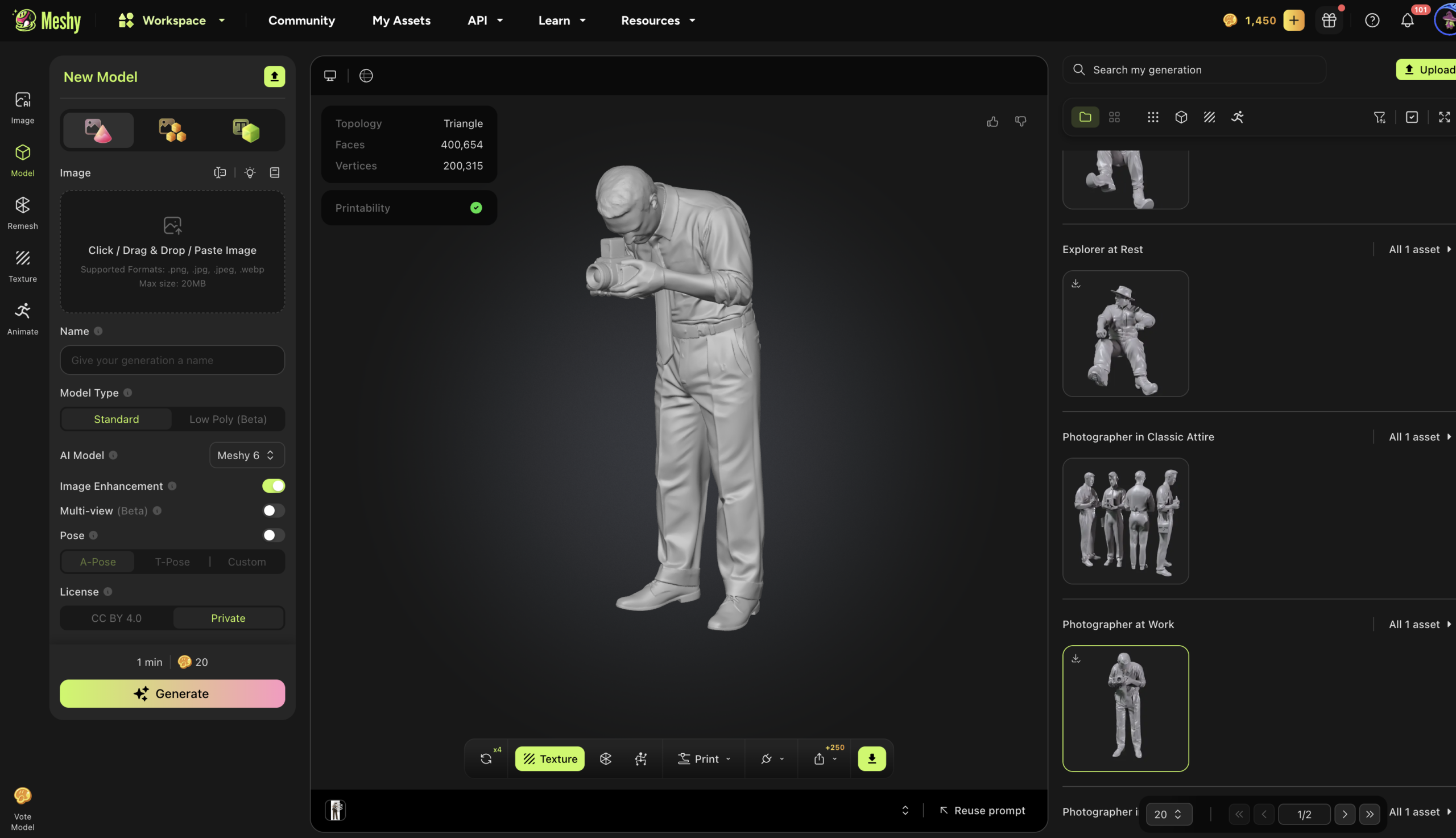Screen dimensions: 1456x838
Task: Enable the Multi-view (Beta) toggle
Action: 273,510
